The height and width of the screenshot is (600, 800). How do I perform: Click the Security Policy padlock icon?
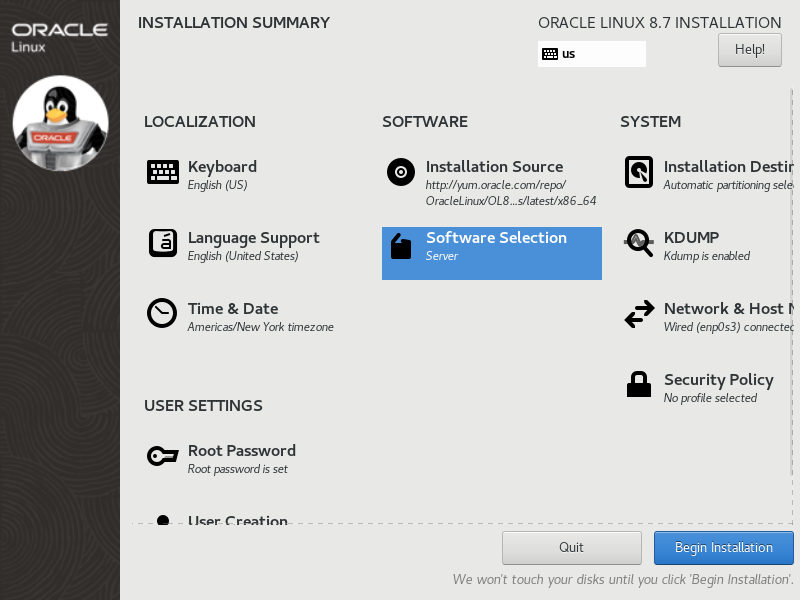(639, 384)
